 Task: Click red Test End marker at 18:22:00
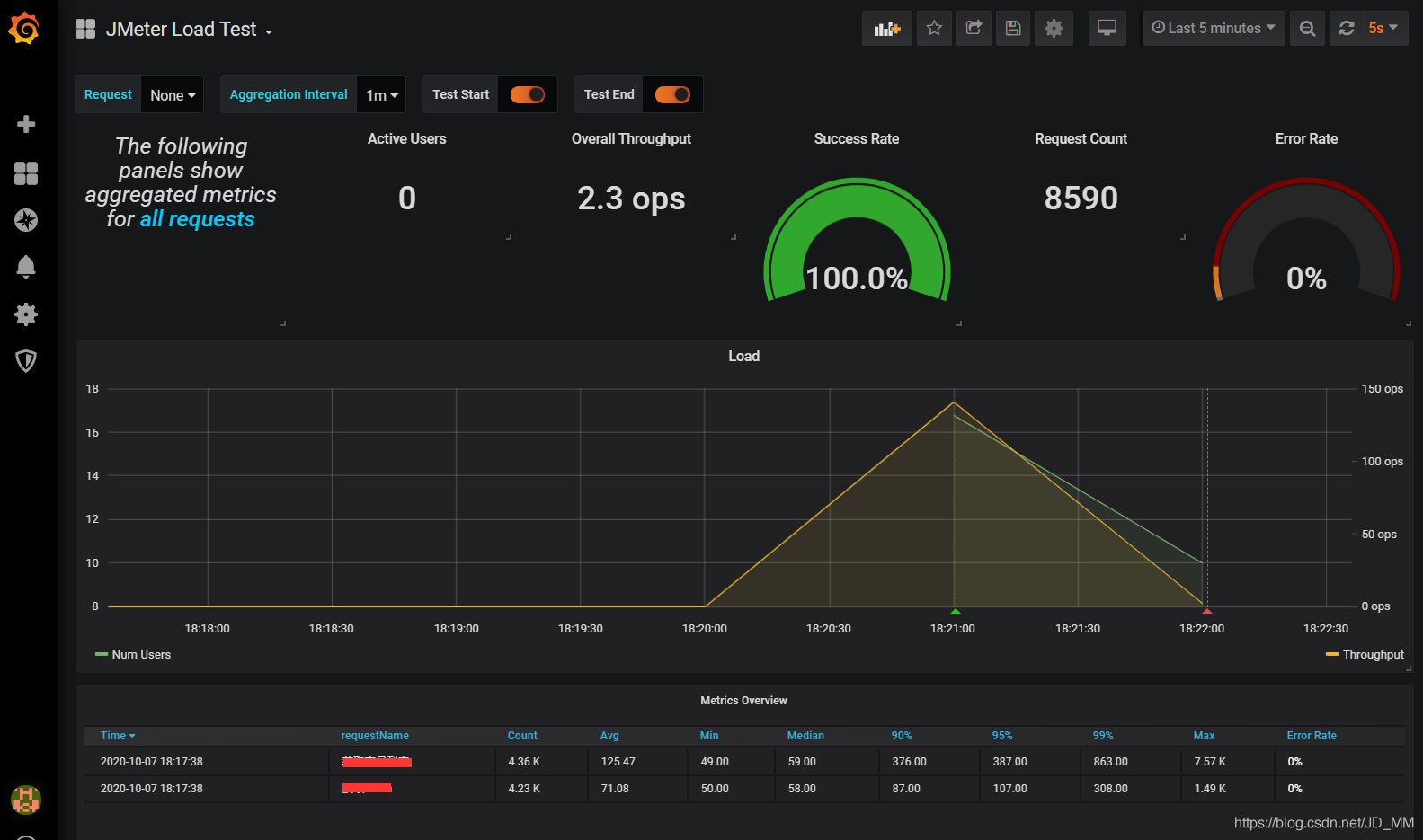click(x=1206, y=611)
